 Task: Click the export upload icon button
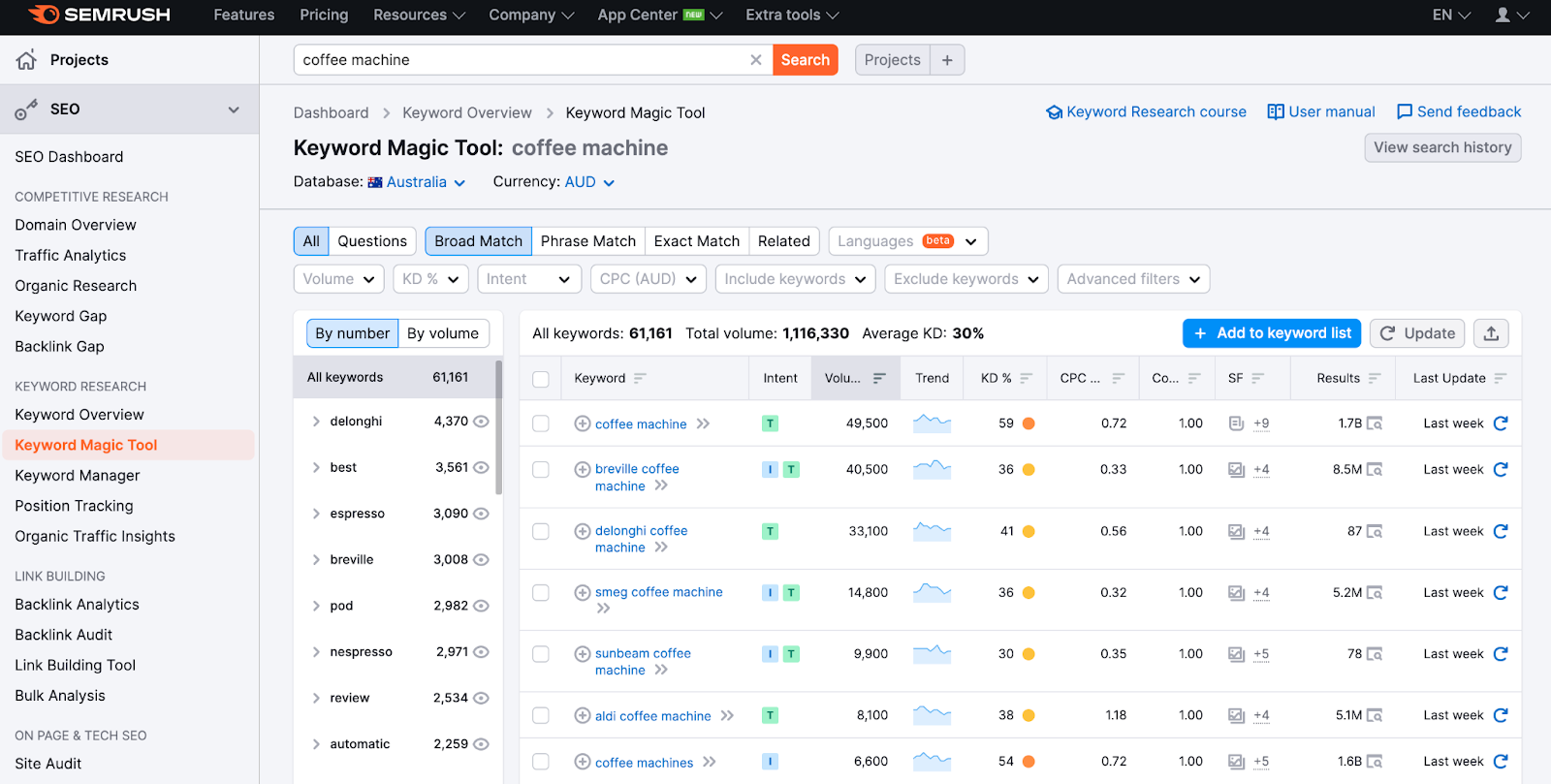tap(1491, 333)
